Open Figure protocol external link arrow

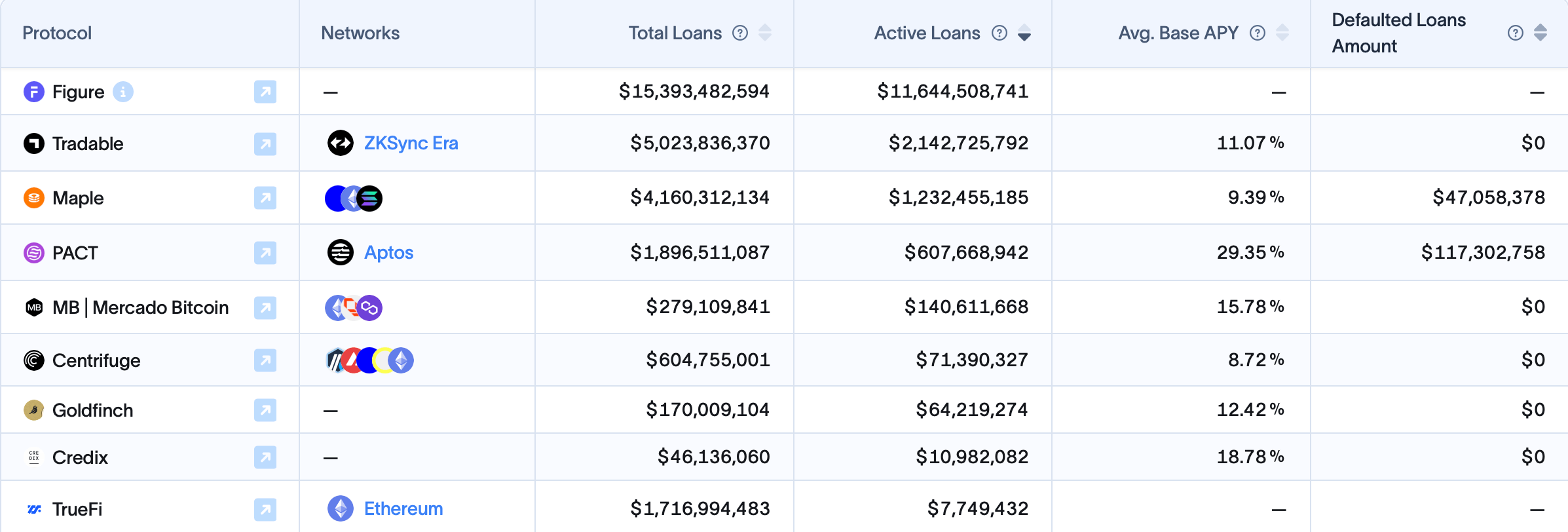265,92
